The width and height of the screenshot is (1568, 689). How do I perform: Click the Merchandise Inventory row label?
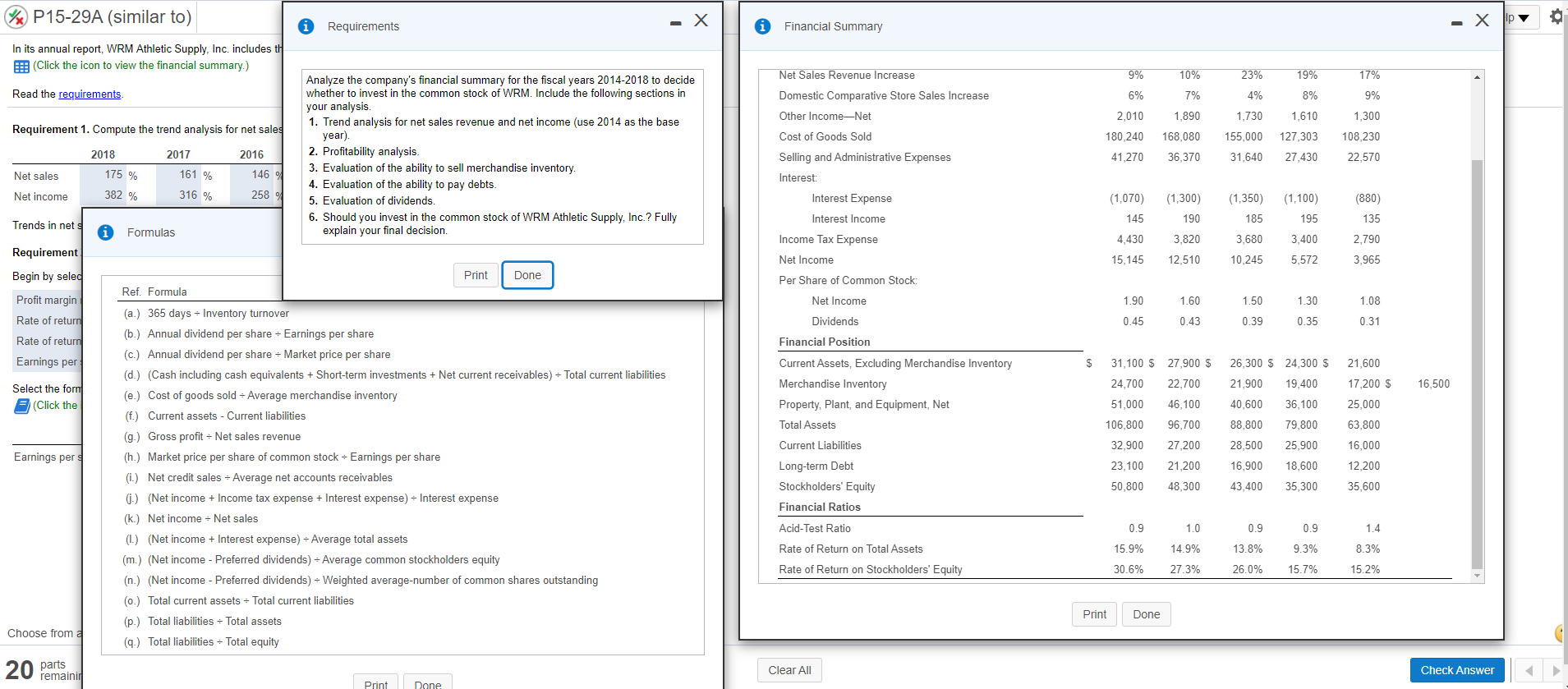pyautogui.click(x=833, y=384)
